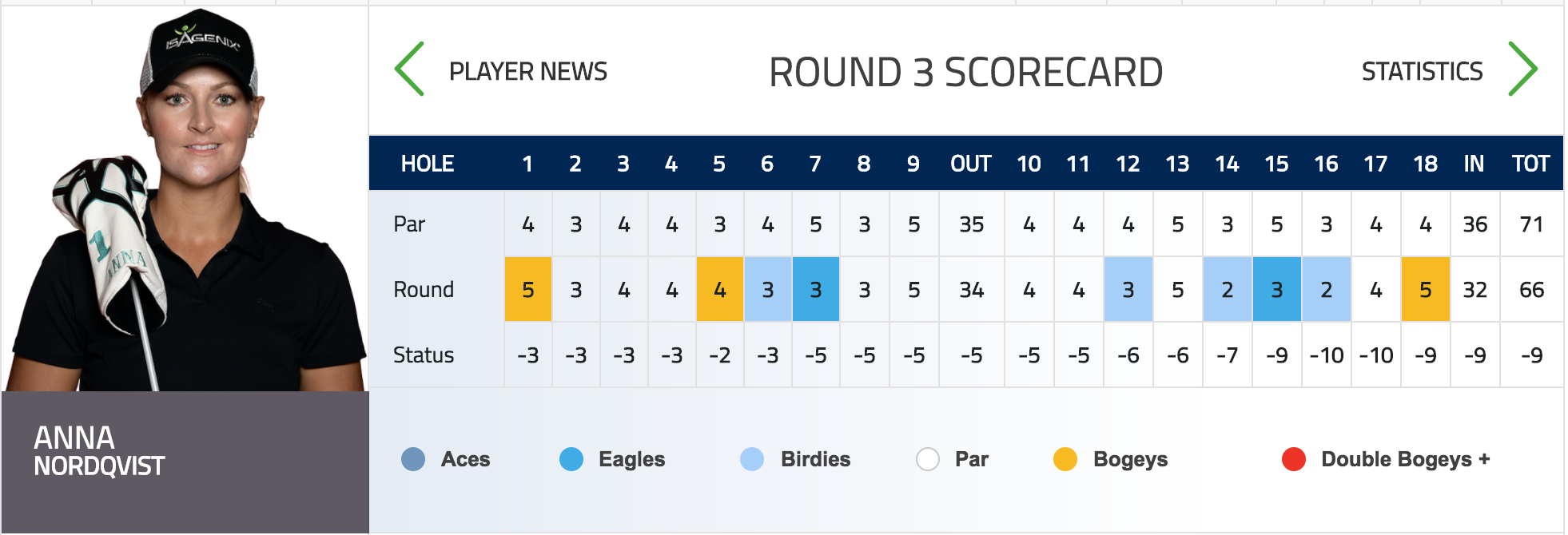The width and height of the screenshot is (1568, 535).
Task: Click the Round 3 Scorecard heading
Action: point(965,73)
